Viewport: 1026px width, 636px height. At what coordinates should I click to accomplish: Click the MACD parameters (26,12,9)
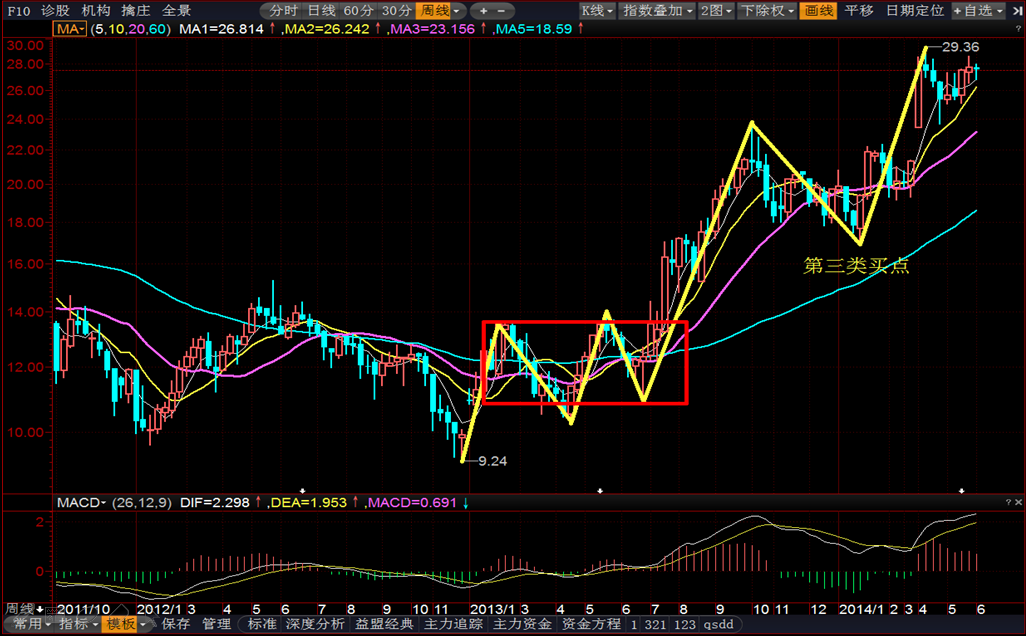click(141, 502)
